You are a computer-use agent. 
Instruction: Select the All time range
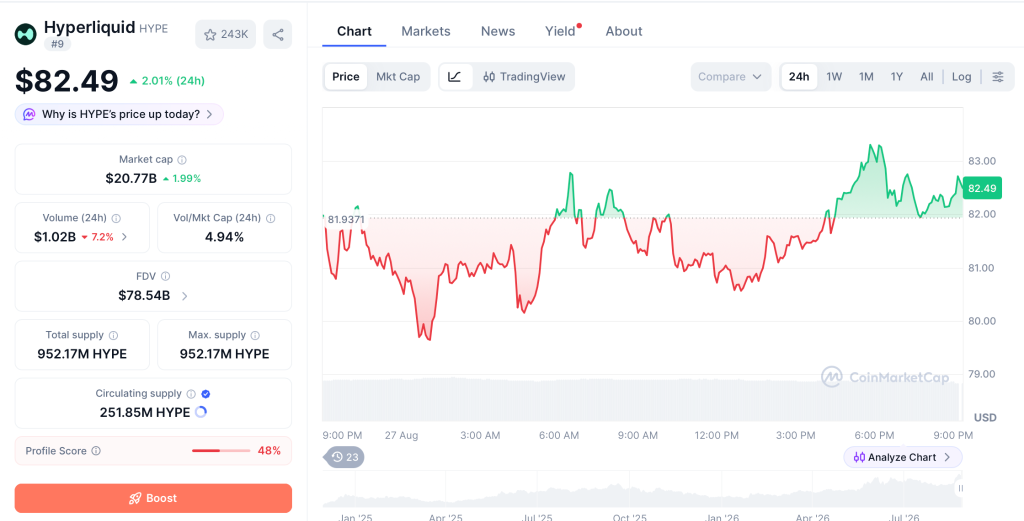[927, 76]
